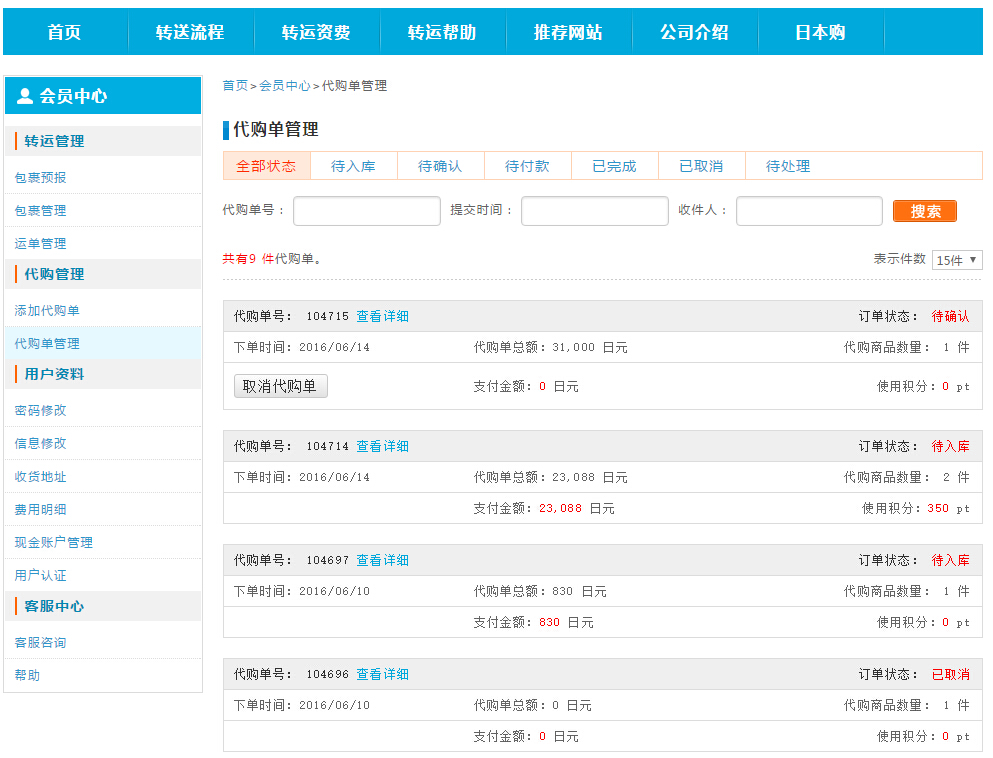Open 现金账户管理 from the sidebar
This screenshot has height=758, width=993.
click(x=53, y=542)
